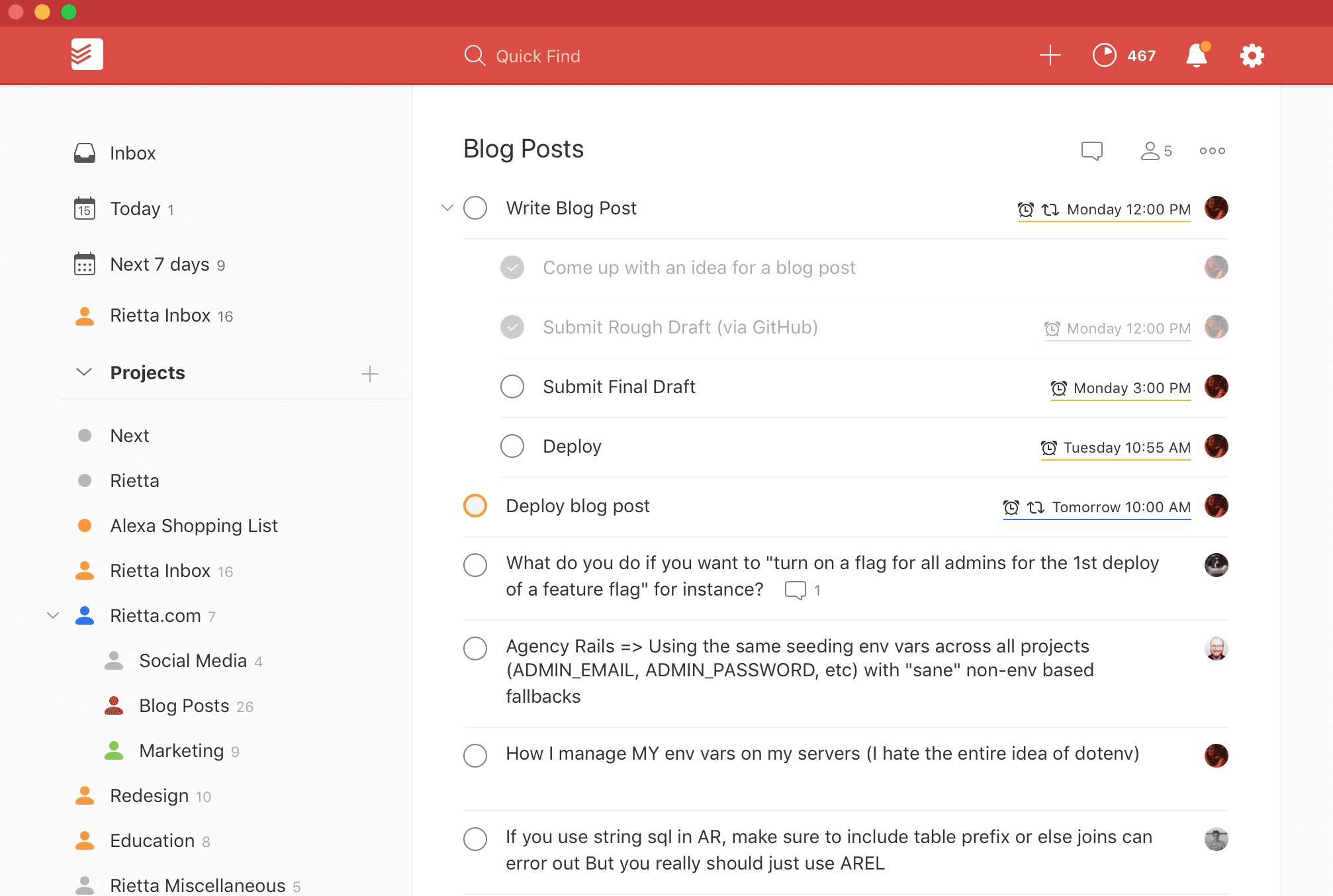Select Blog Posts in sidebar

click(x=184, y=705)
